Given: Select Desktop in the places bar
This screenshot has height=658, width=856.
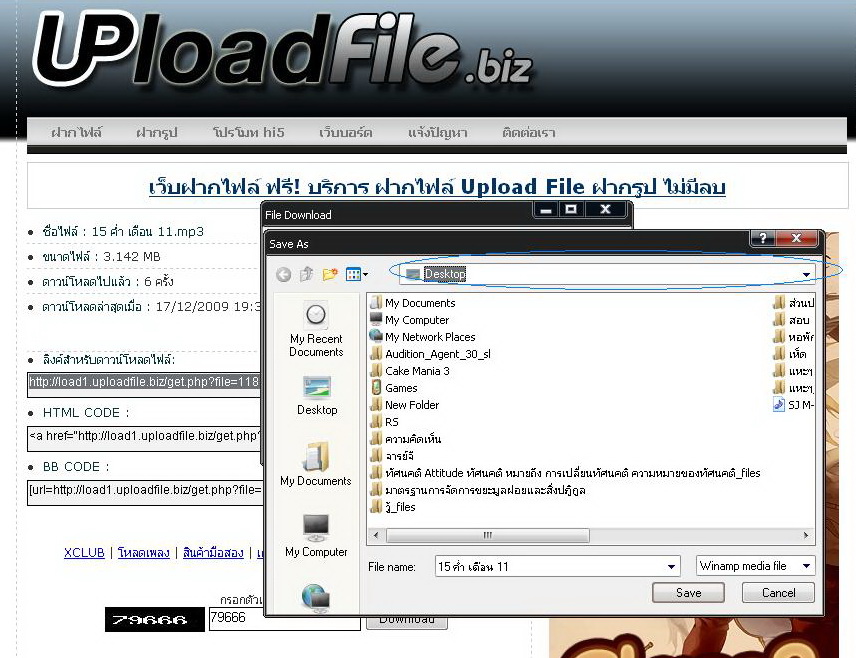Looking at the screenshot, I should (317, 396).
